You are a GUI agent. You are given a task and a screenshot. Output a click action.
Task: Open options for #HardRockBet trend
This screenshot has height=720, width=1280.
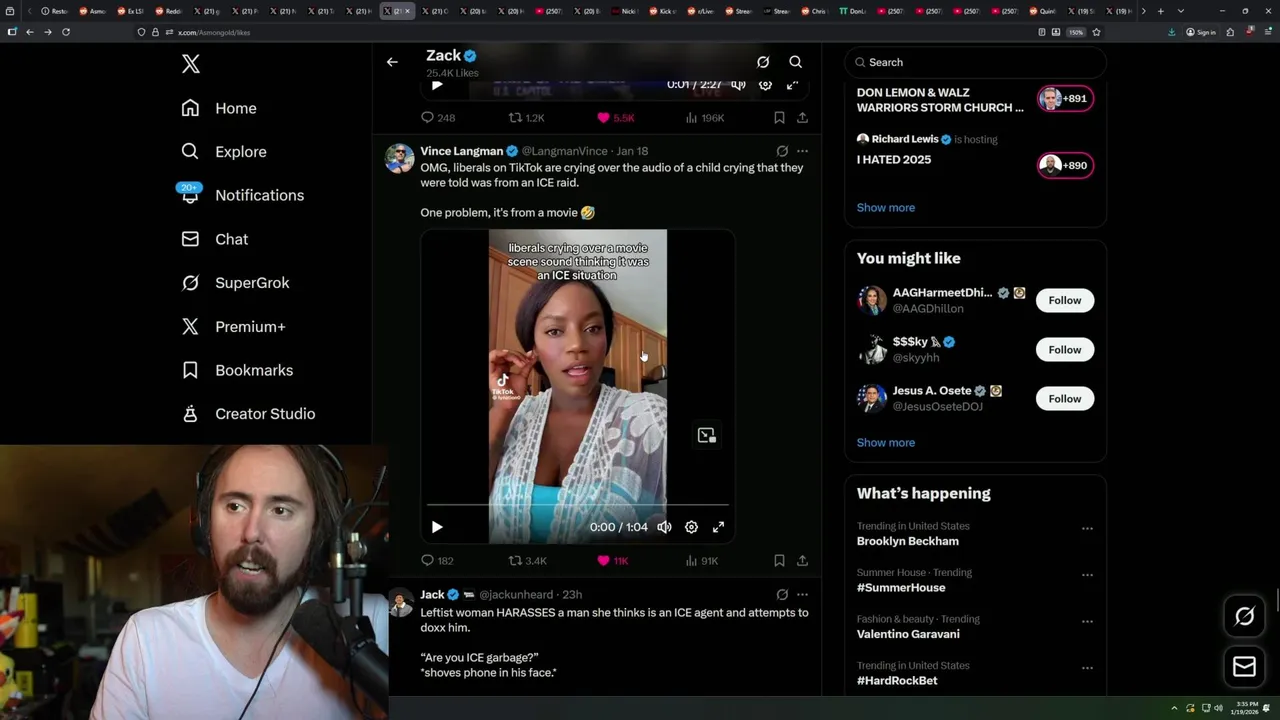(1087, 667)
